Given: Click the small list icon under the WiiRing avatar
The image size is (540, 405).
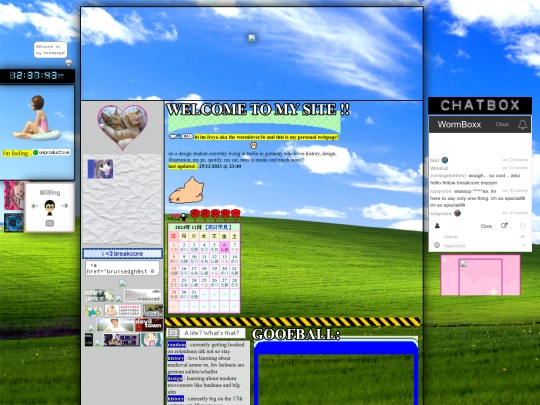Looking at the screenshot, I should click(x=50, y=223).
